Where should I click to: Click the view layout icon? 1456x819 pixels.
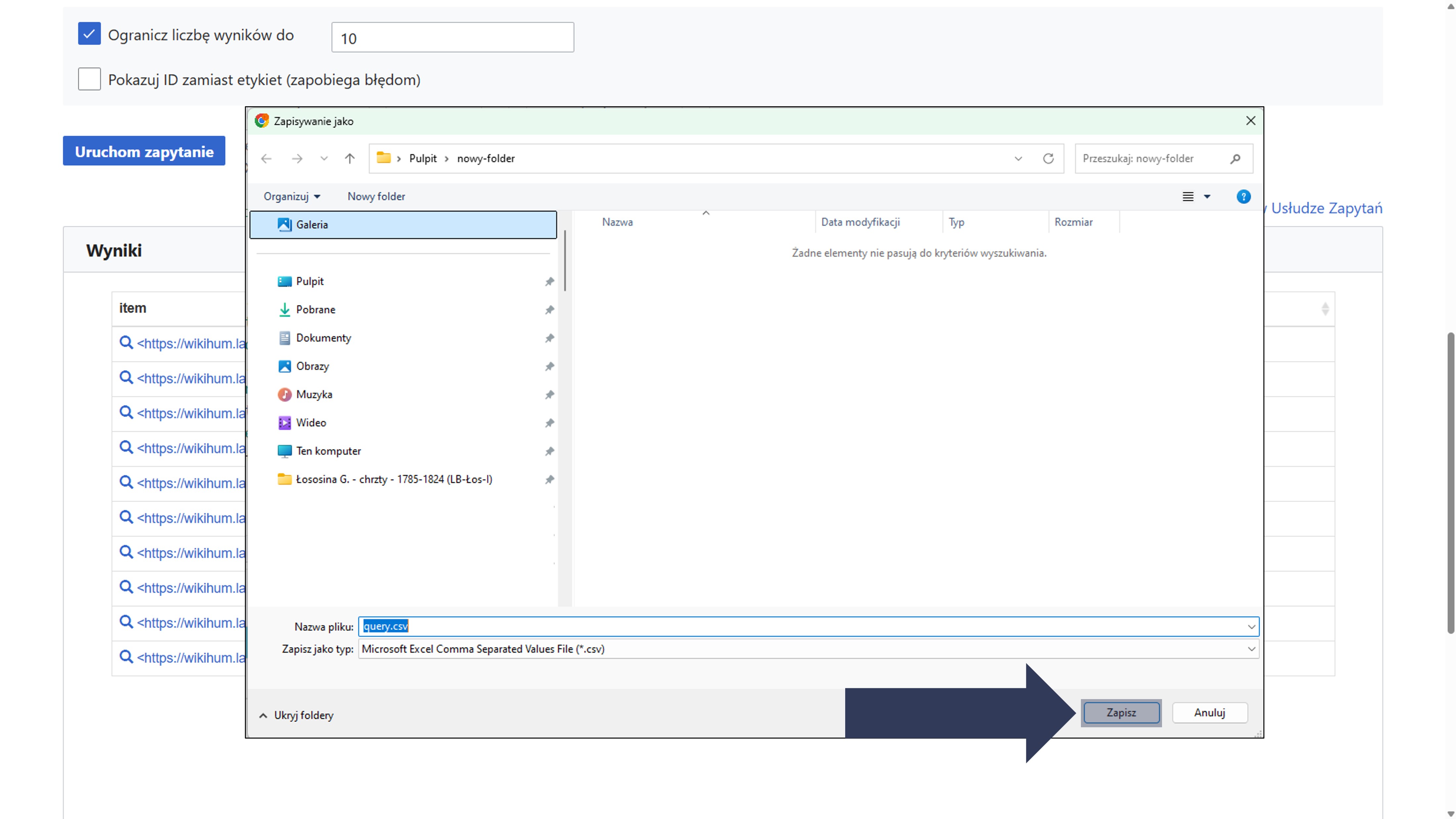click(x=1188, y=196)
